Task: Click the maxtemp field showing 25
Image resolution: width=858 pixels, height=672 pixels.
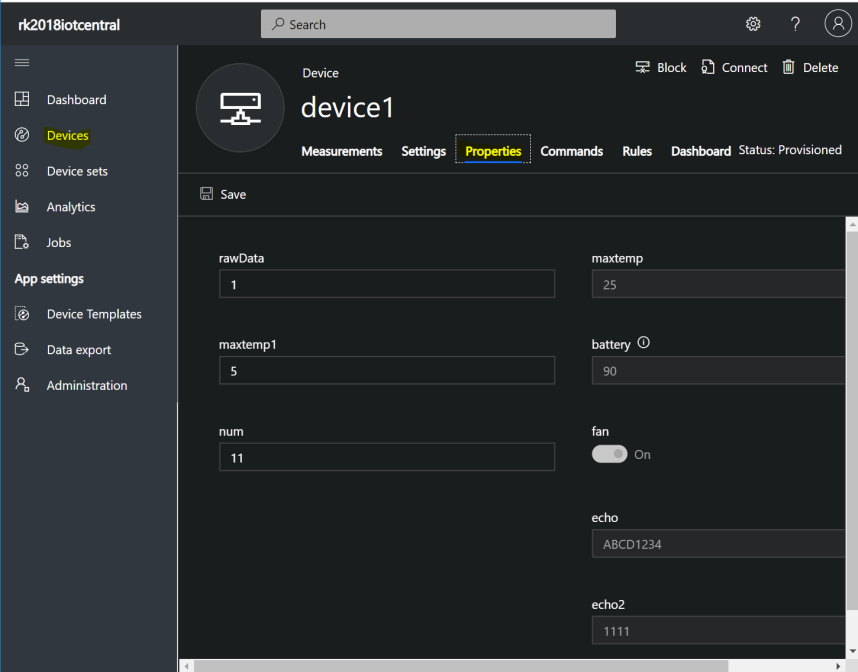Action: [718, 284]
